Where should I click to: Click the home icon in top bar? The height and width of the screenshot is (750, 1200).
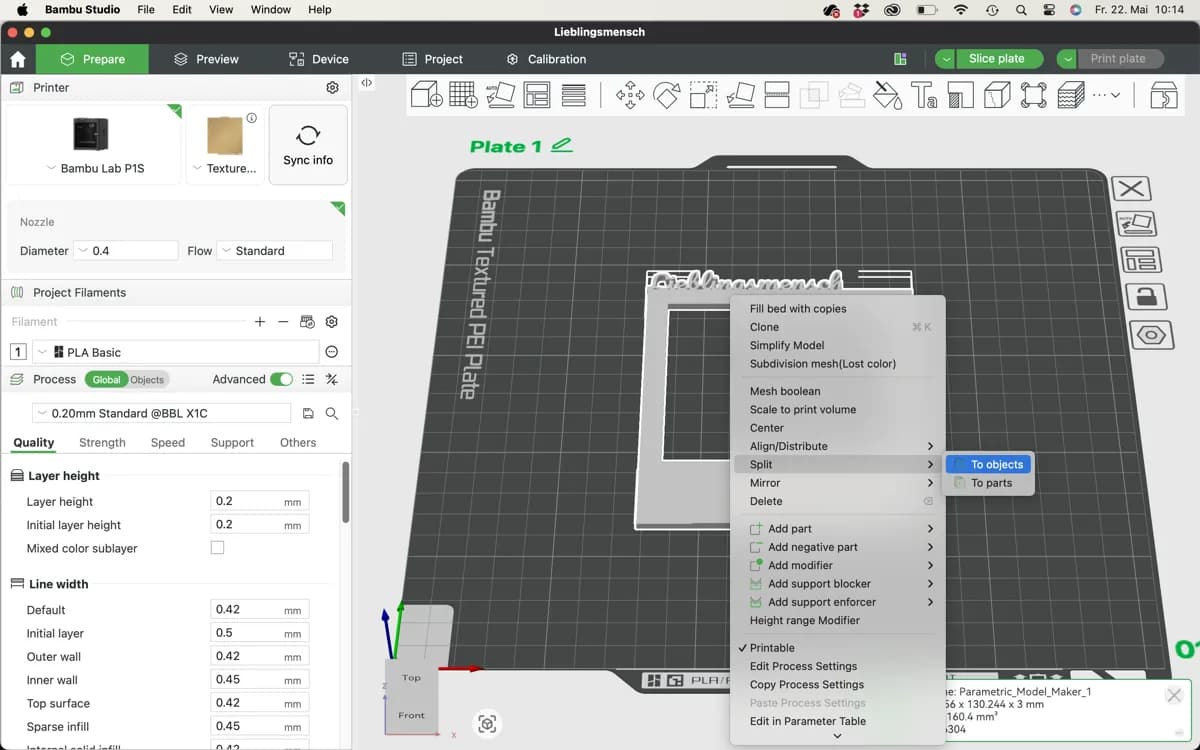(17, 59)
